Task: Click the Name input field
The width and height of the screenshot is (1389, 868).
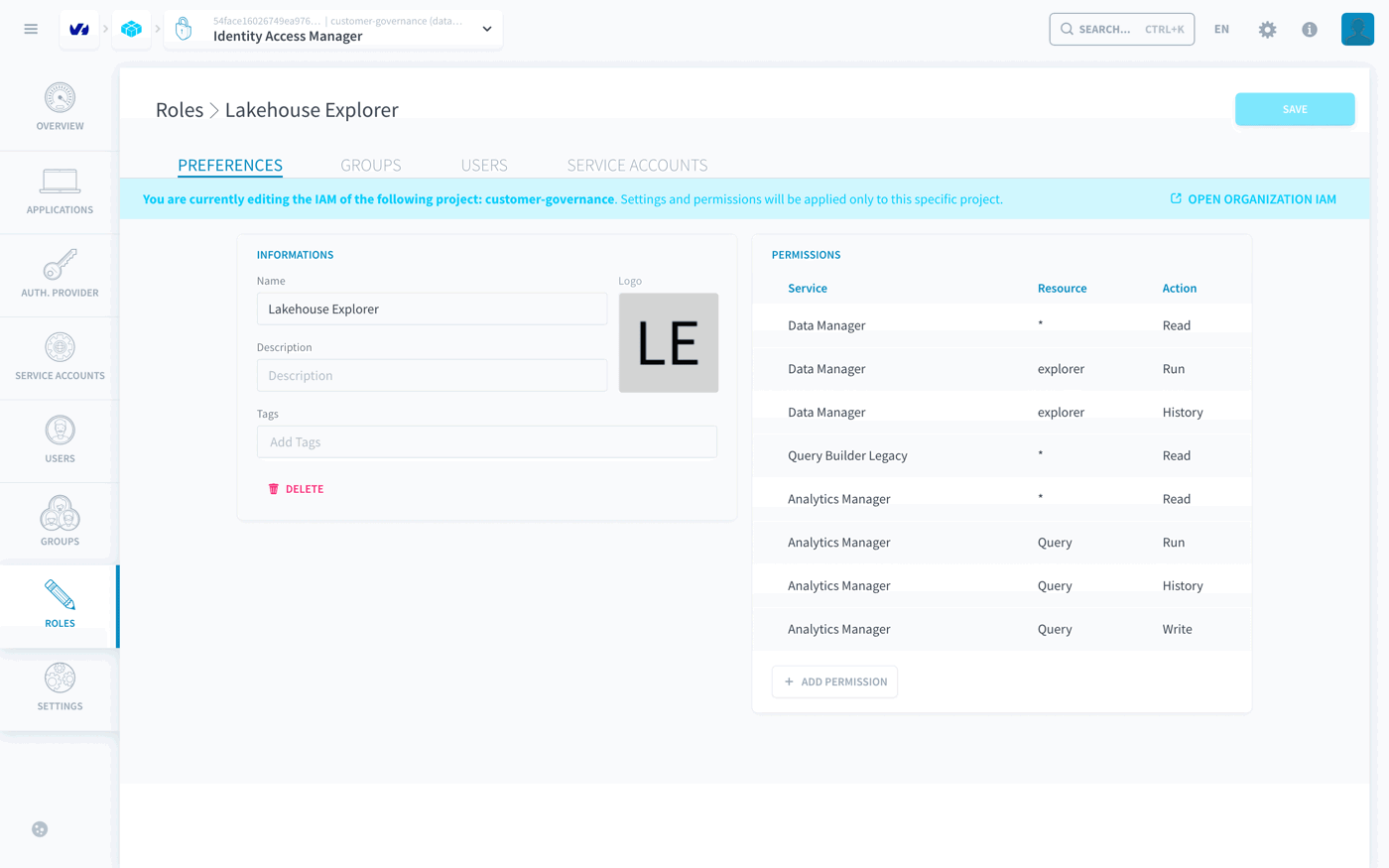Action: click(432, 309)
